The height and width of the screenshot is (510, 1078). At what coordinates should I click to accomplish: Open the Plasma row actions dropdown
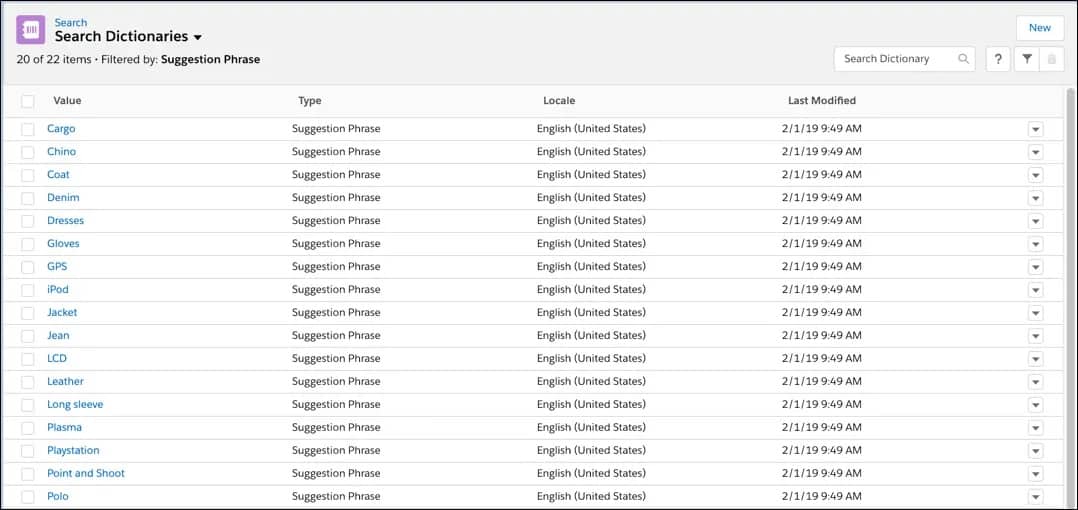coord(1035,428)
